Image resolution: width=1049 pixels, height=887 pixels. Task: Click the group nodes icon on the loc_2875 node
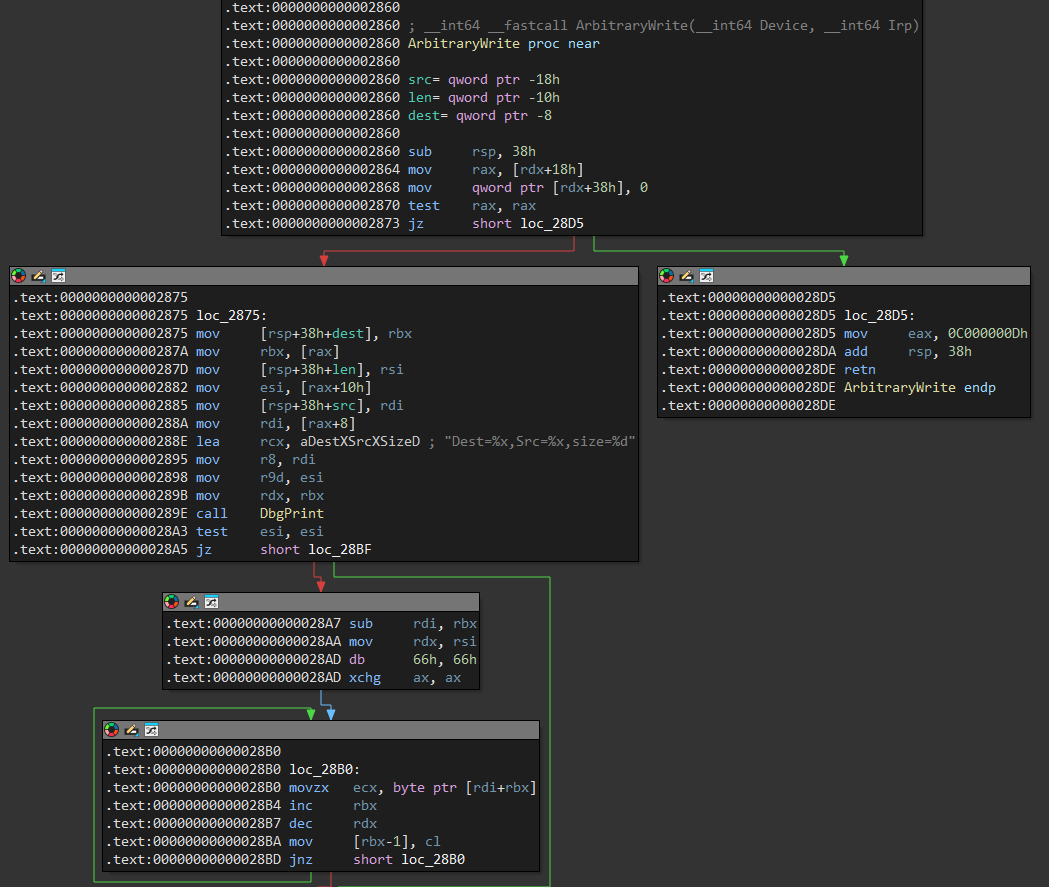(58, 276)
